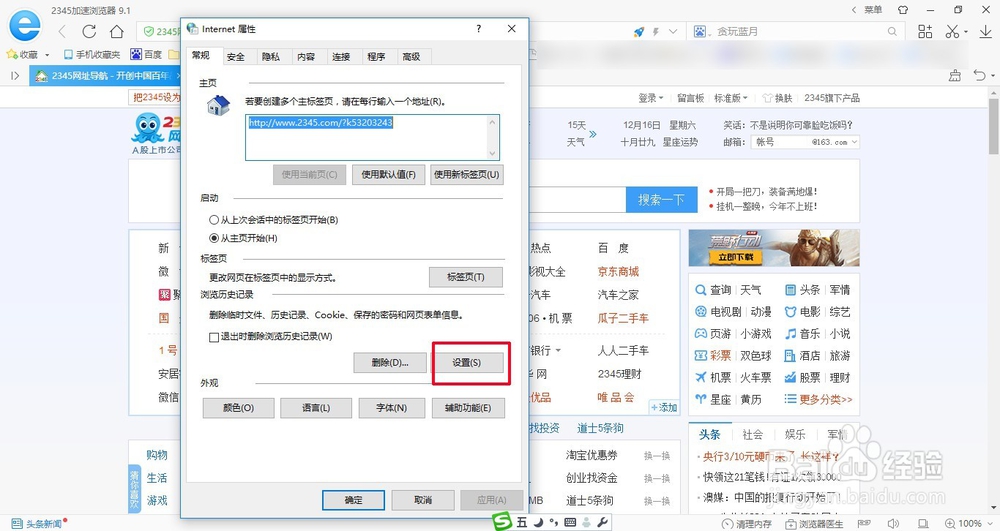This screenshot has height=531, width=1000.
Task: Open browser doctor in status bar
Action: 814,524
